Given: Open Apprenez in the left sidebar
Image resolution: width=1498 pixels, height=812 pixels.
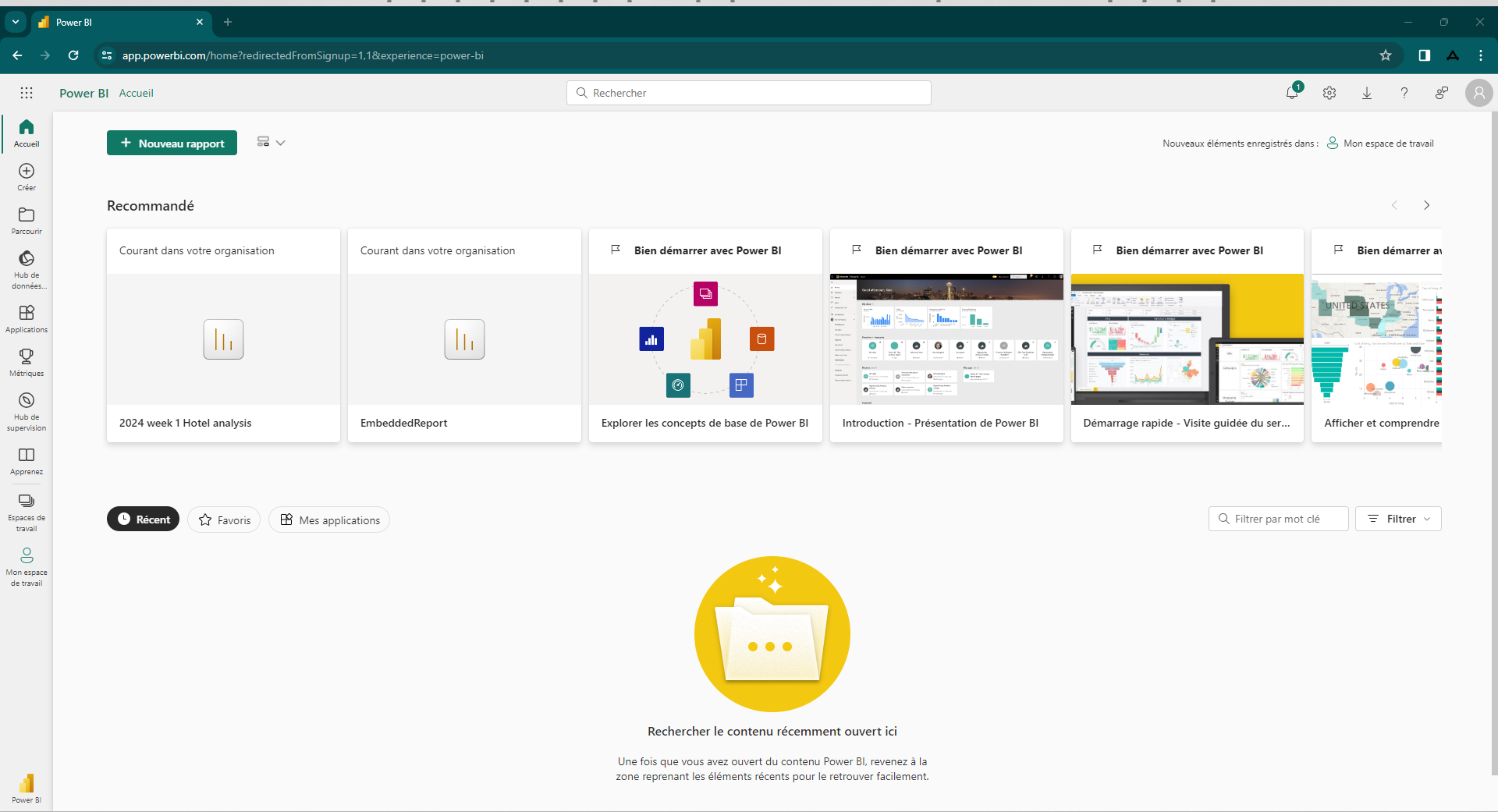Looking at the screenshot, I should (x=27, y=461).
